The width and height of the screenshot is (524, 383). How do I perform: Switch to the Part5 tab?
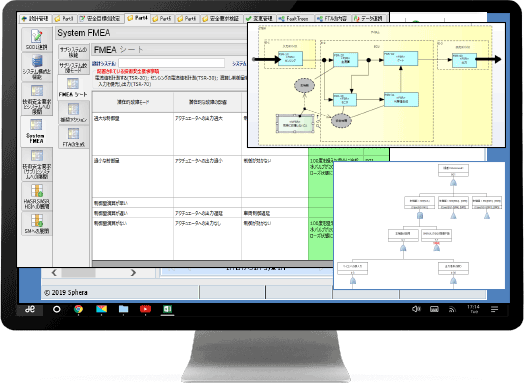(162, 19)
